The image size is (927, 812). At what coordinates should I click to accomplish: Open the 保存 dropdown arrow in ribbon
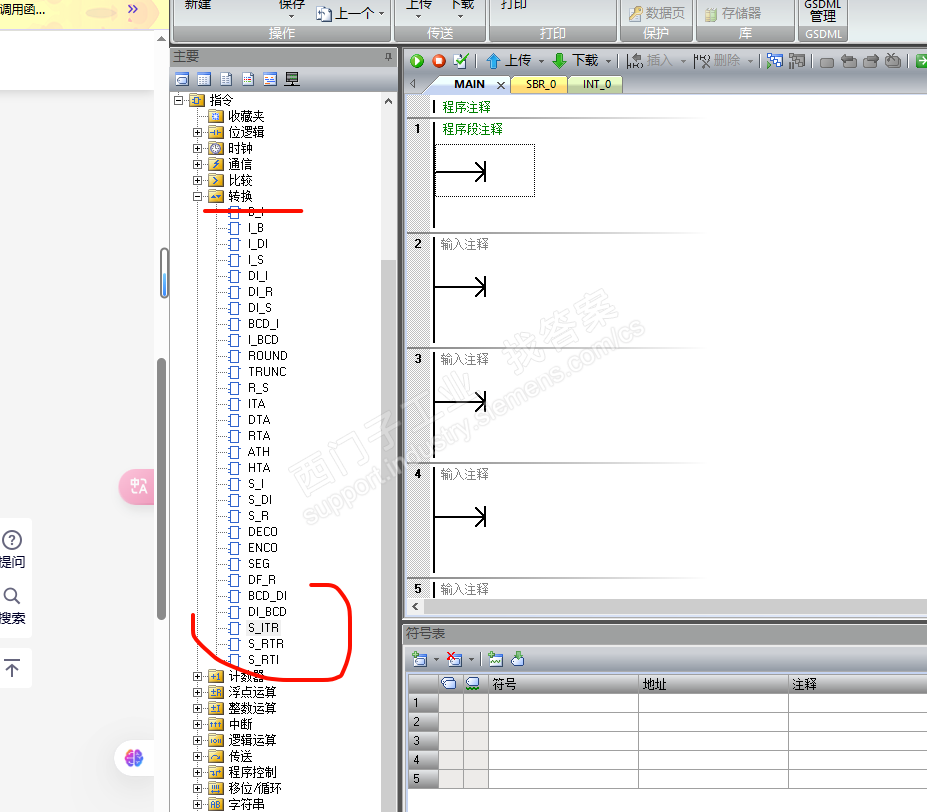pyautogui.click(x=291, y=17)
